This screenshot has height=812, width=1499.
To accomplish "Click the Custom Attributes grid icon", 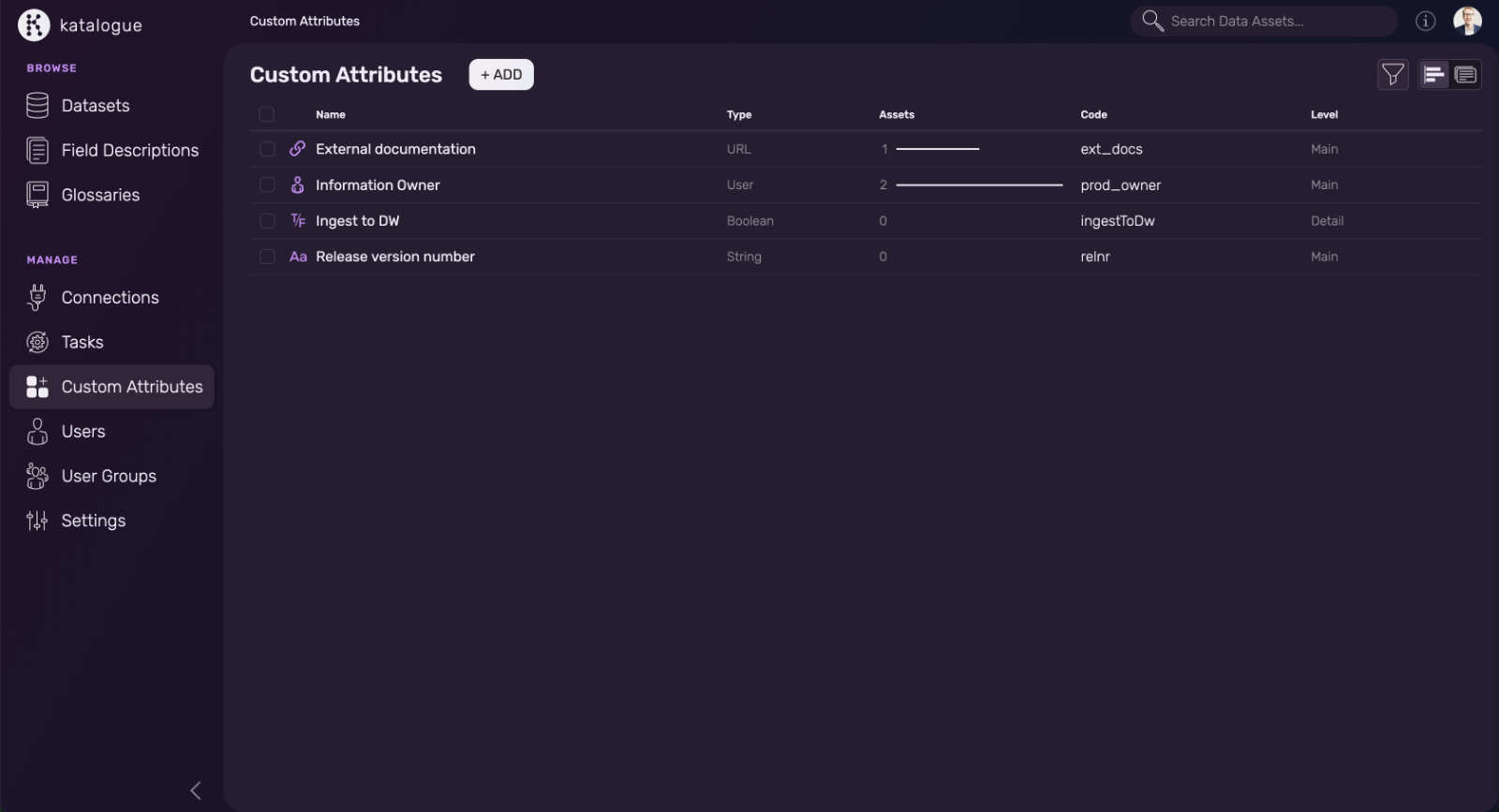I will coord(37,387).
